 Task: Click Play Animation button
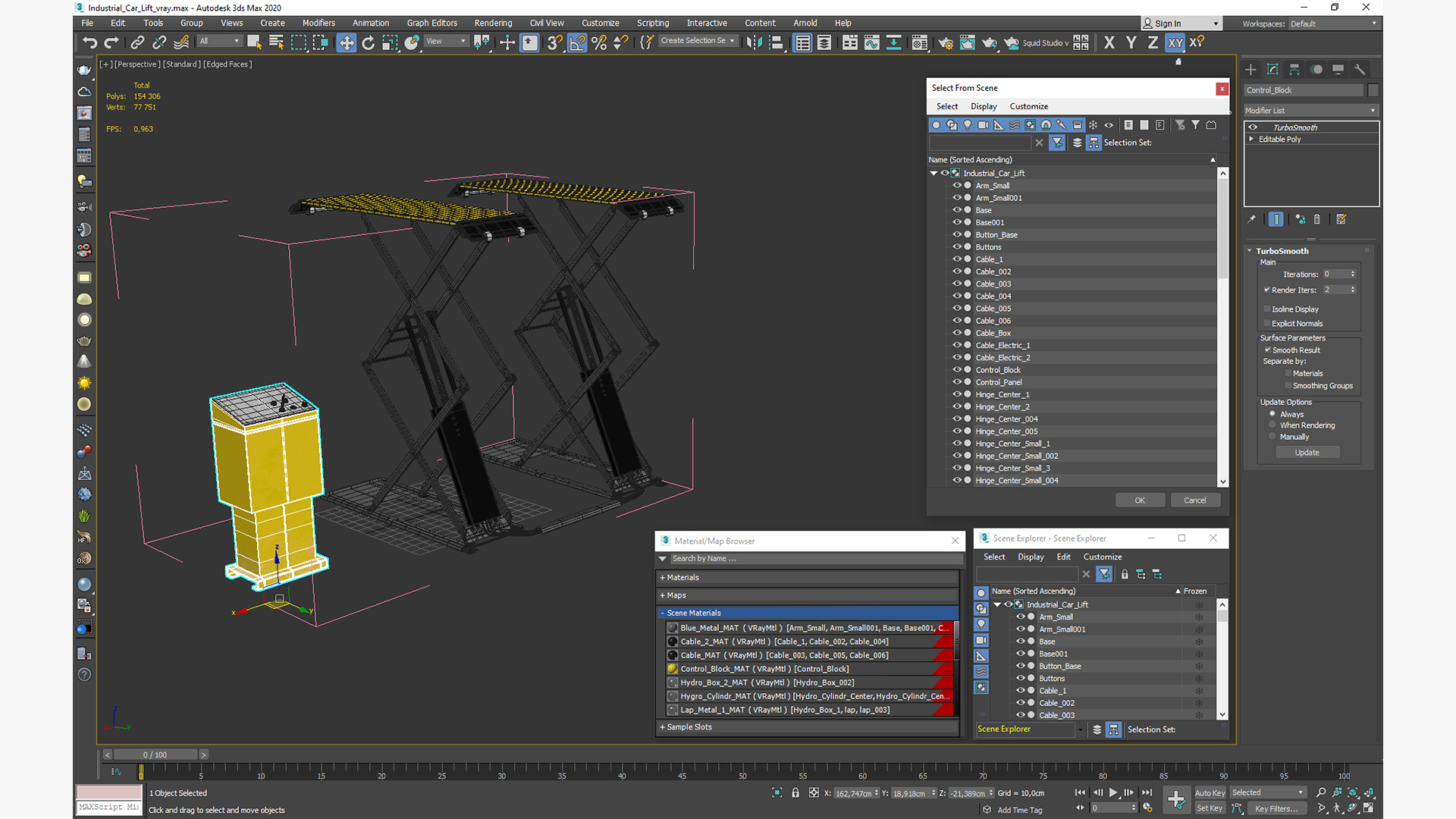(1113, 792)
